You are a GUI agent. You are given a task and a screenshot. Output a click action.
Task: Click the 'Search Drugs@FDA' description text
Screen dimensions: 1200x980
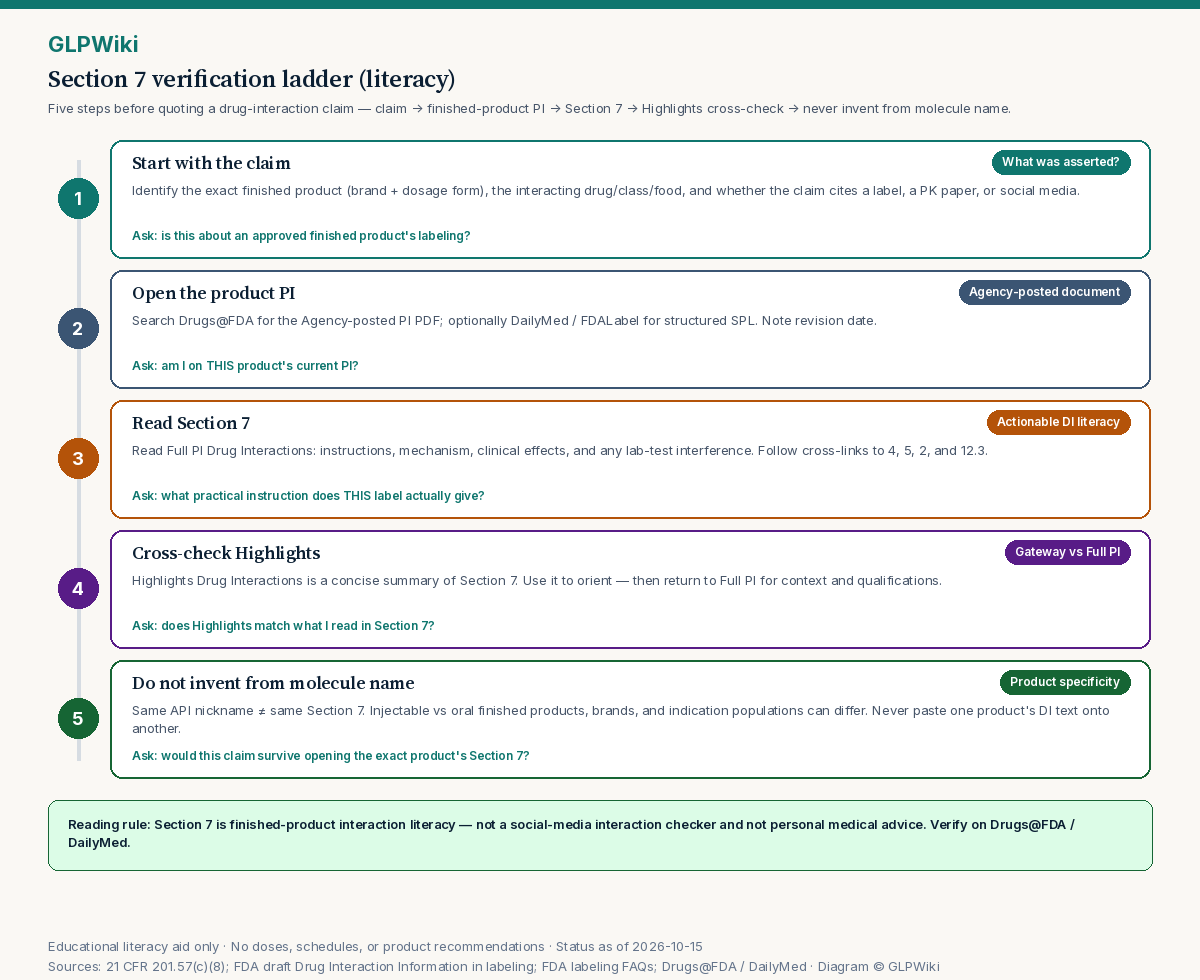click(504, 320)
